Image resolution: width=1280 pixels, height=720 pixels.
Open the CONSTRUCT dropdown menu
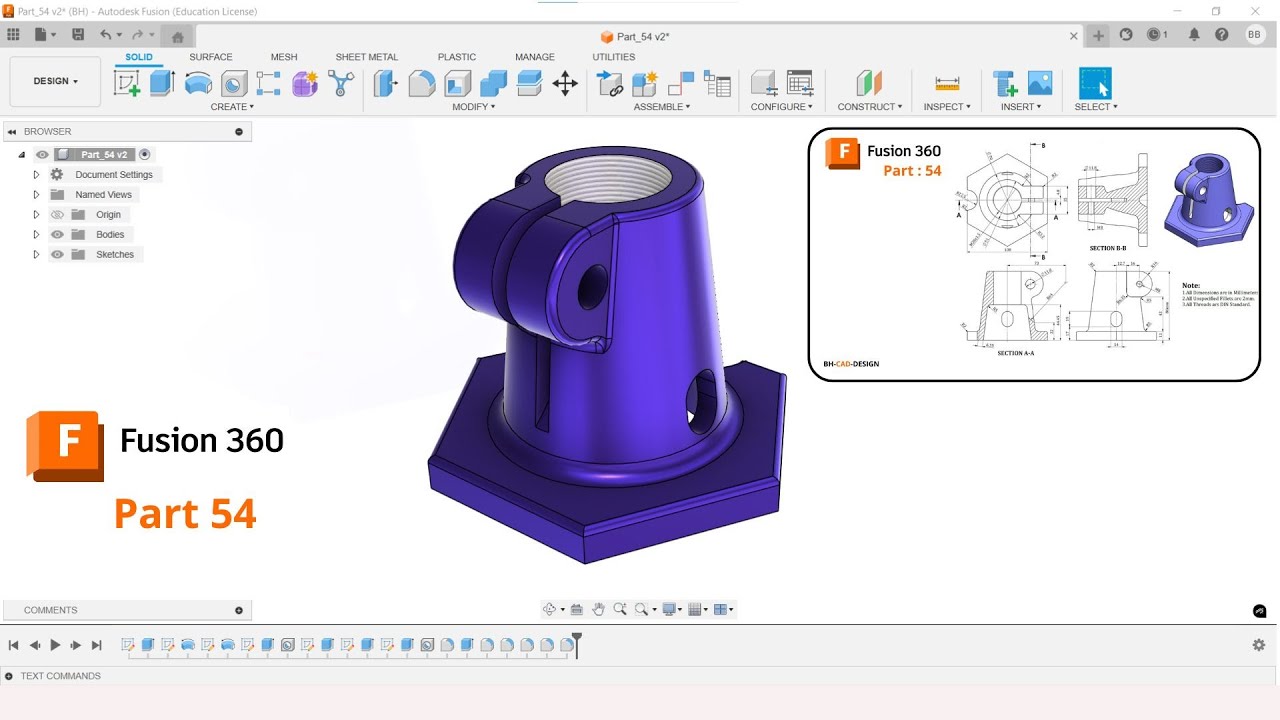(870, 107)
